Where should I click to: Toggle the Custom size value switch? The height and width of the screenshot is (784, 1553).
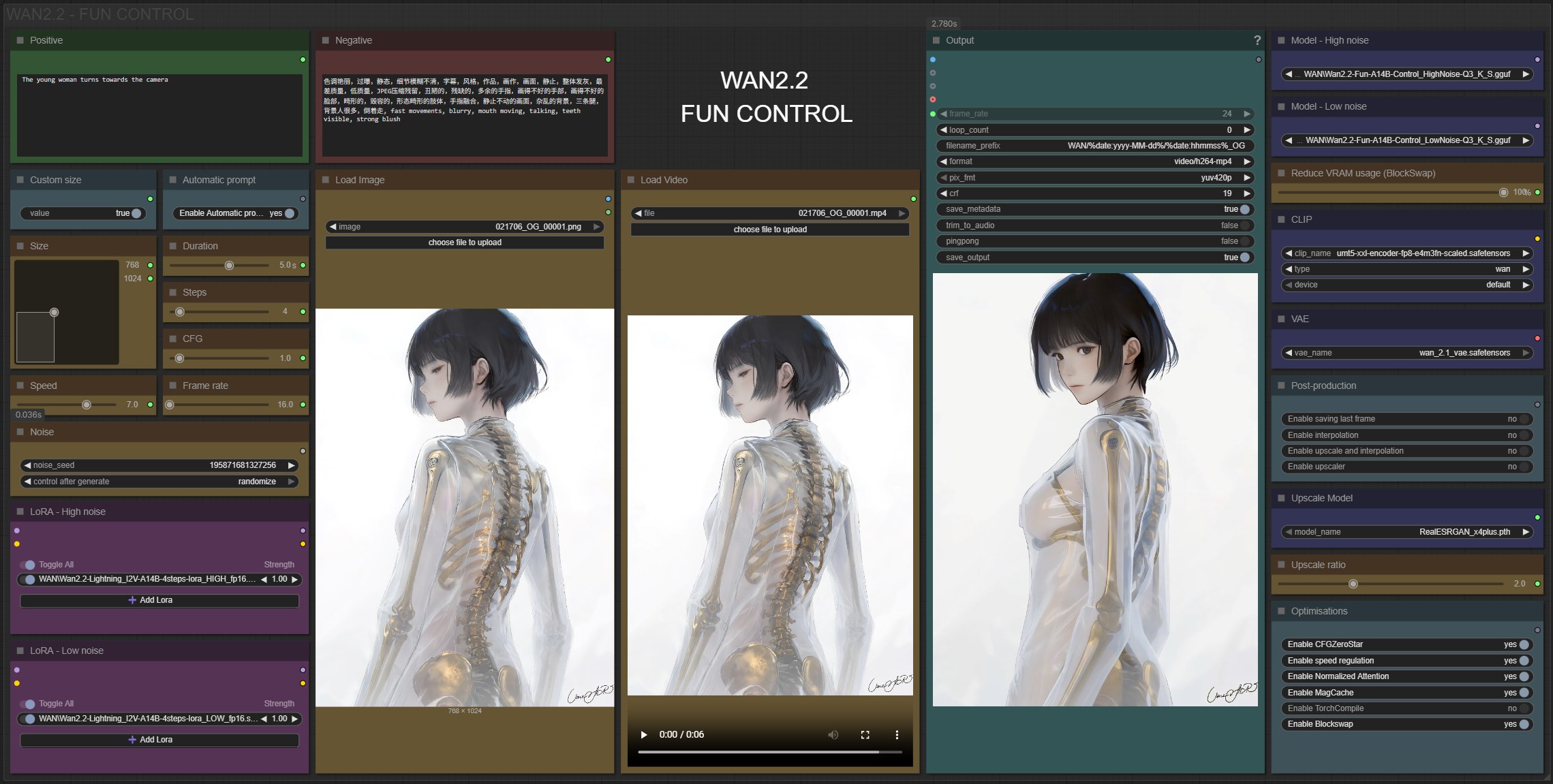[136, 213]
